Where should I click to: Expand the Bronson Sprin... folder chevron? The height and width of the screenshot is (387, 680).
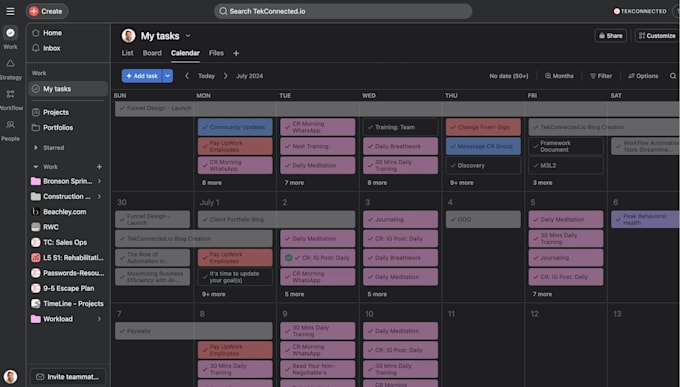[x=99, y=181]
